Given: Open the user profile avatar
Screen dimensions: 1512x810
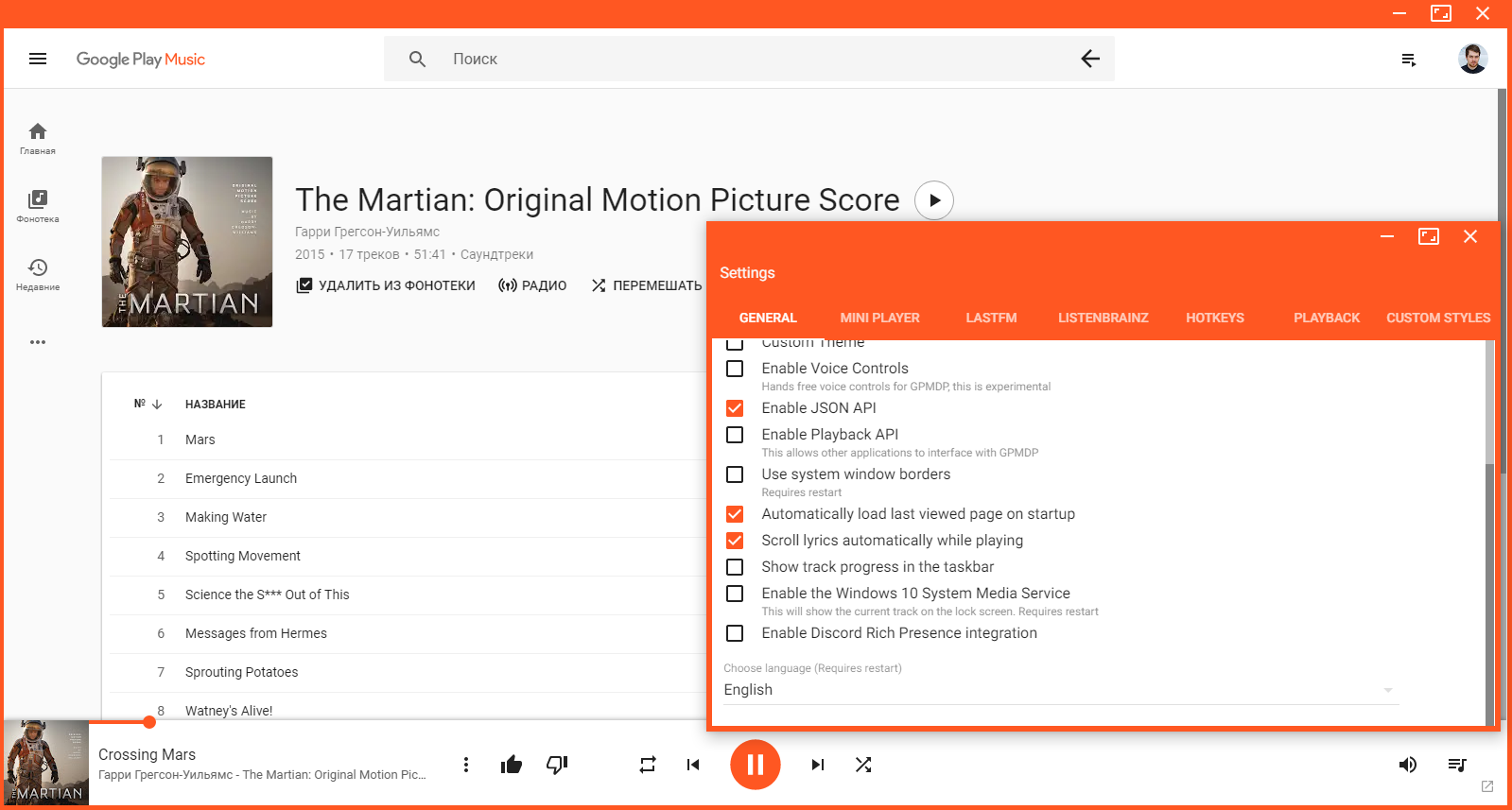Looking at the screenshot, I should [x=1472, y=59].
